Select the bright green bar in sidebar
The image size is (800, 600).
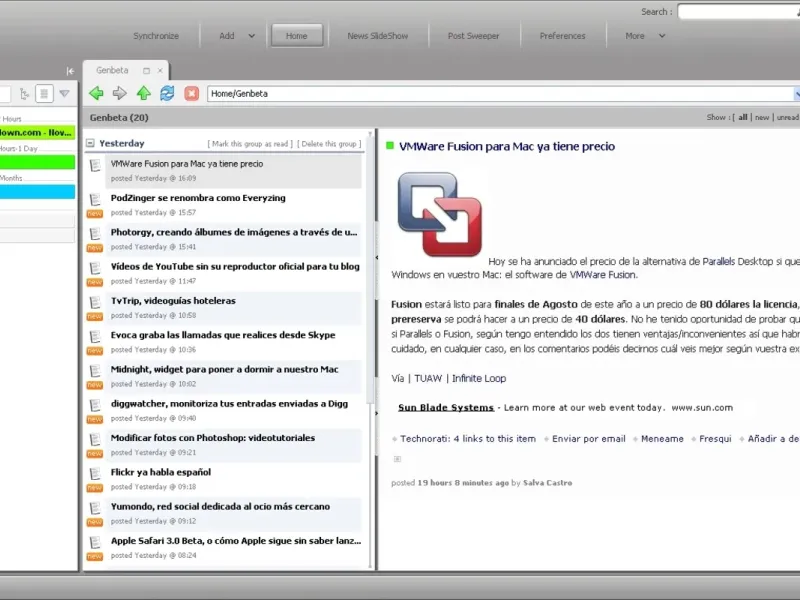(x=37, y=162)
